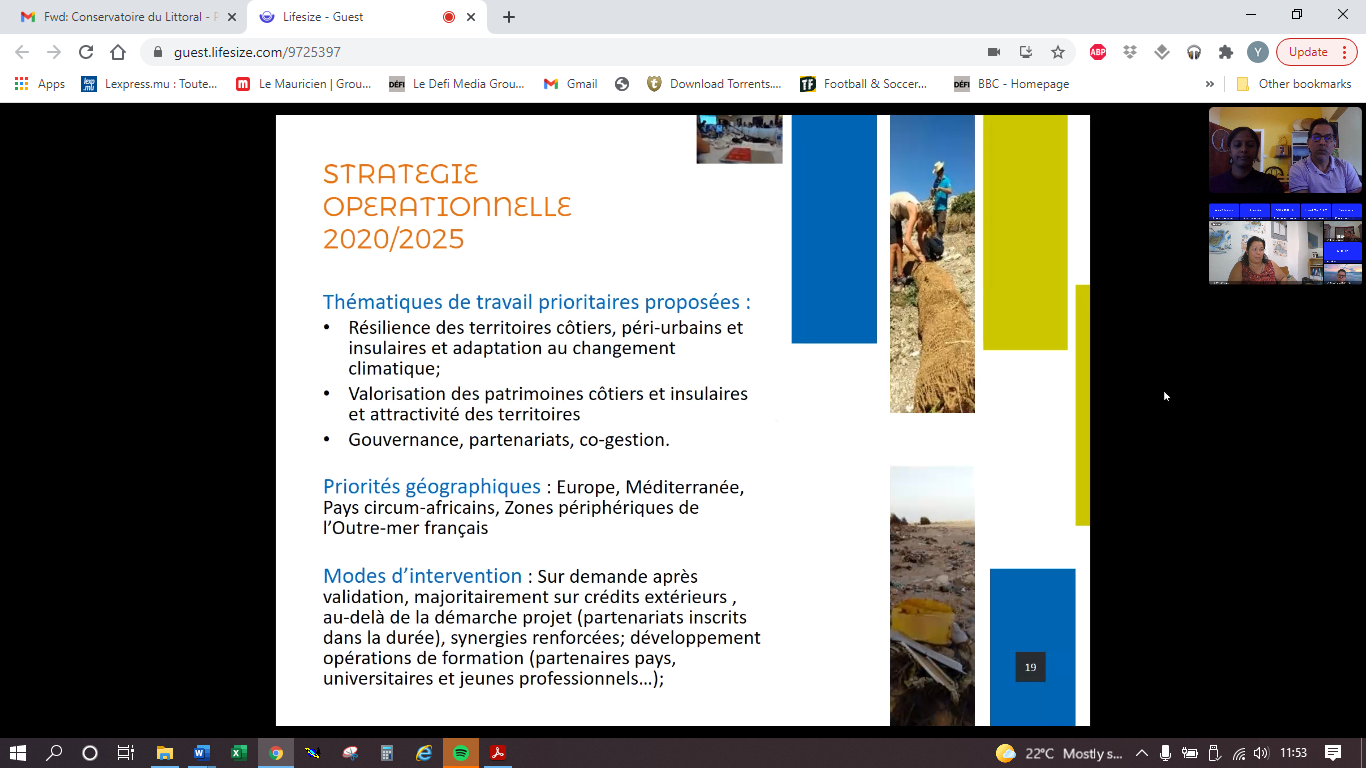Image resolution: width=1366 pixels, height=768 pixels.
Task: Click the headphones extension icon
Action: (1193, 52)
